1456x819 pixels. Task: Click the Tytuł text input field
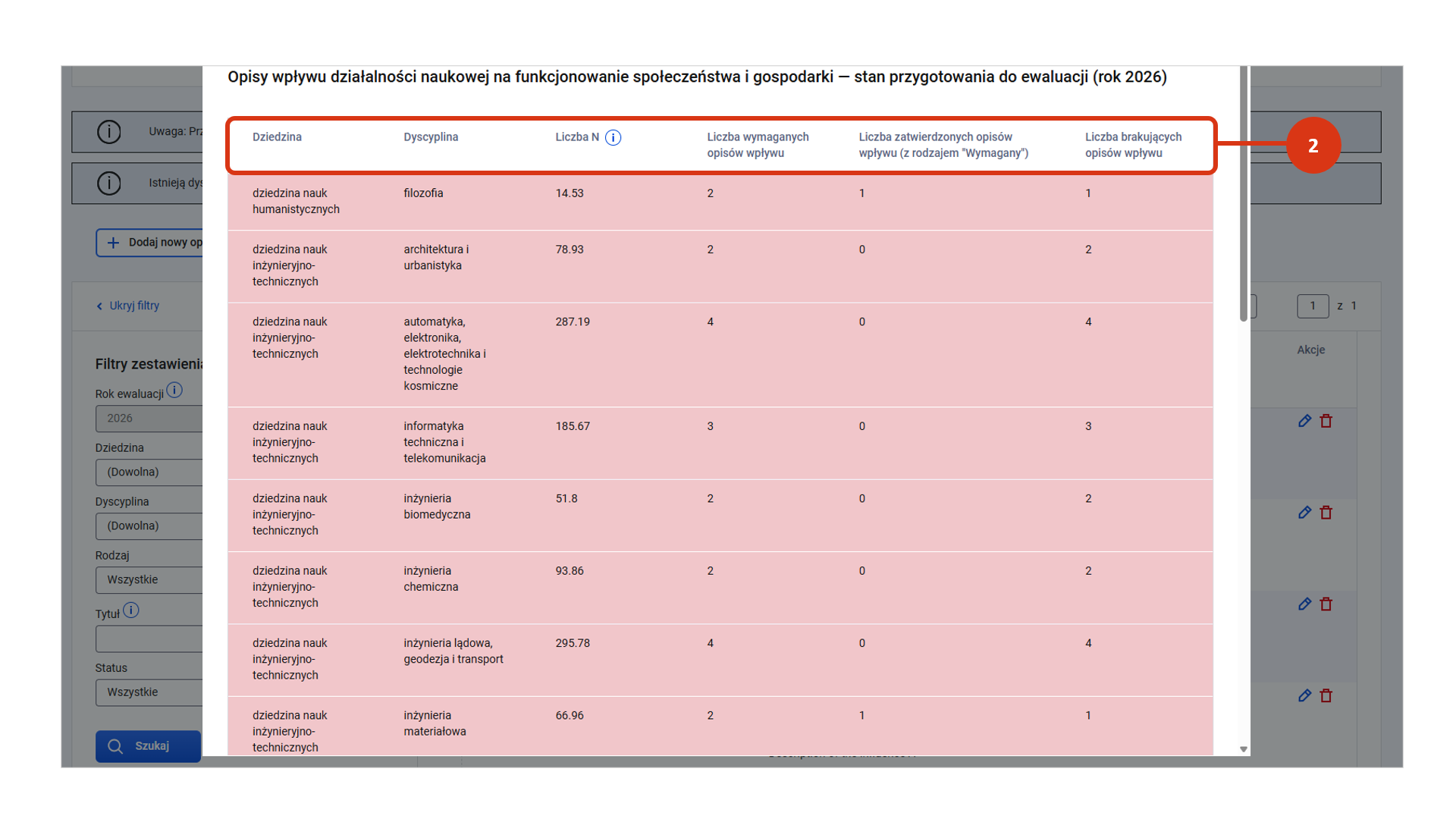click(x=149, y=639)
